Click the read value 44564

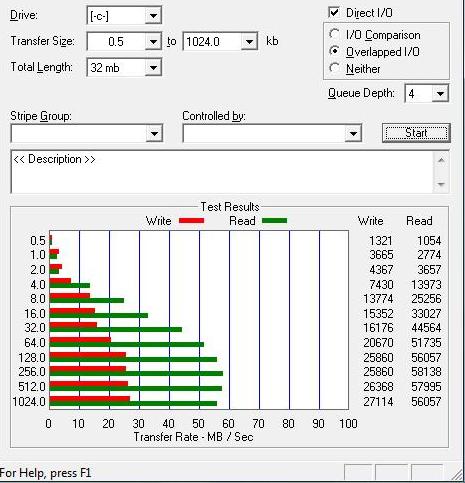coord(426,328)
